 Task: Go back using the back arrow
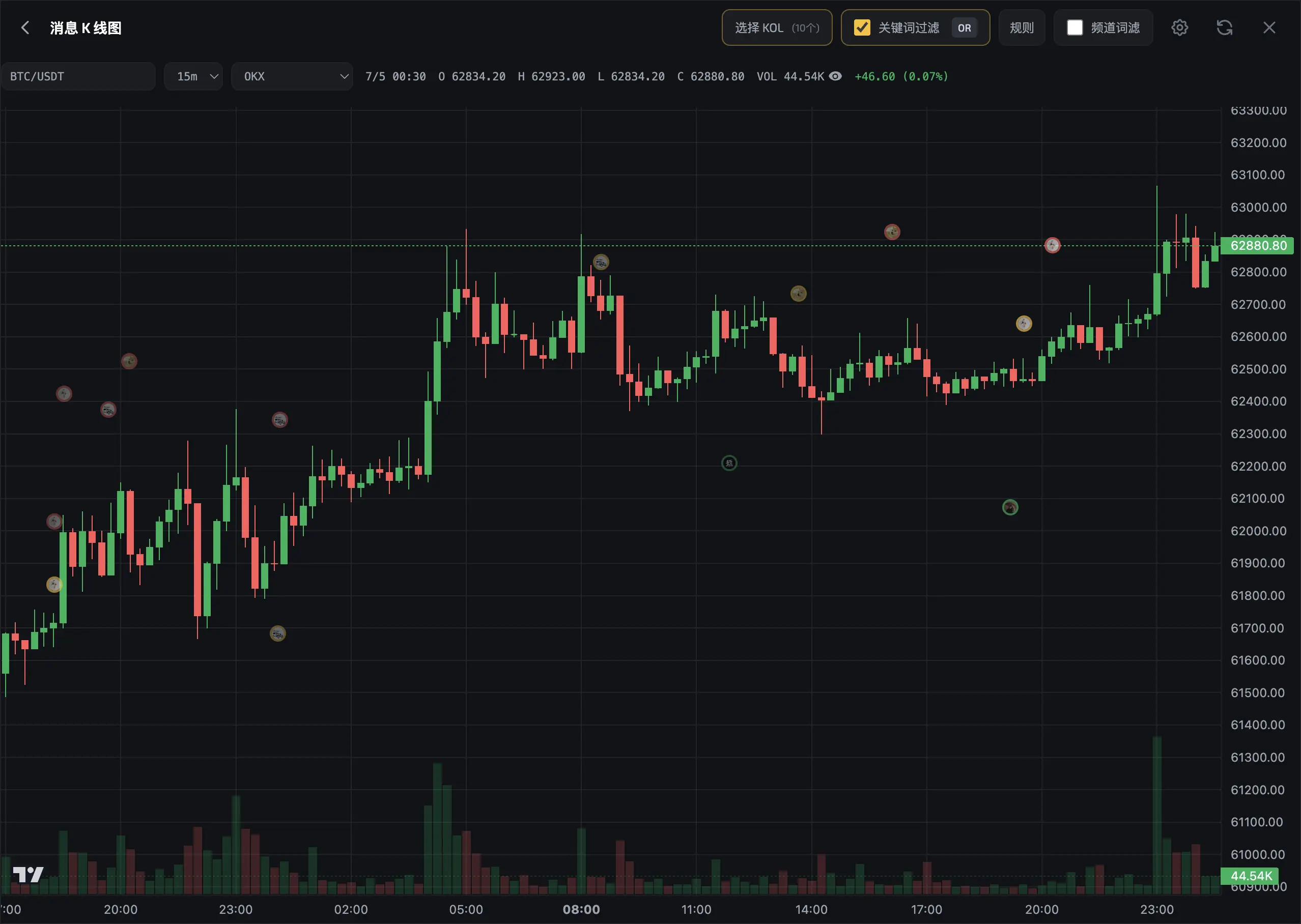coord(25,28)
